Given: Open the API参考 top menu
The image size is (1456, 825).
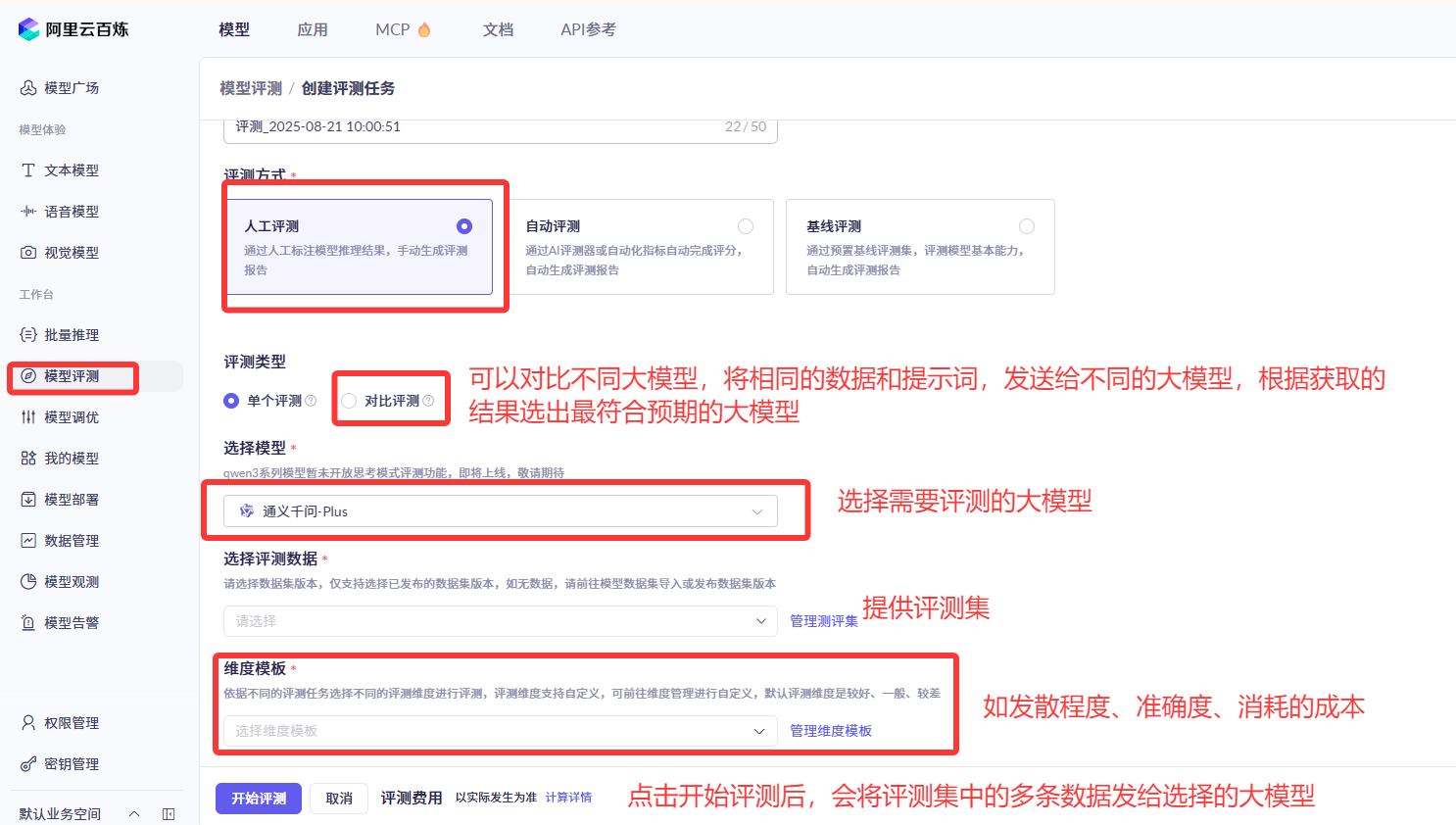Looking at the screenshot, I should coord(588,29).
